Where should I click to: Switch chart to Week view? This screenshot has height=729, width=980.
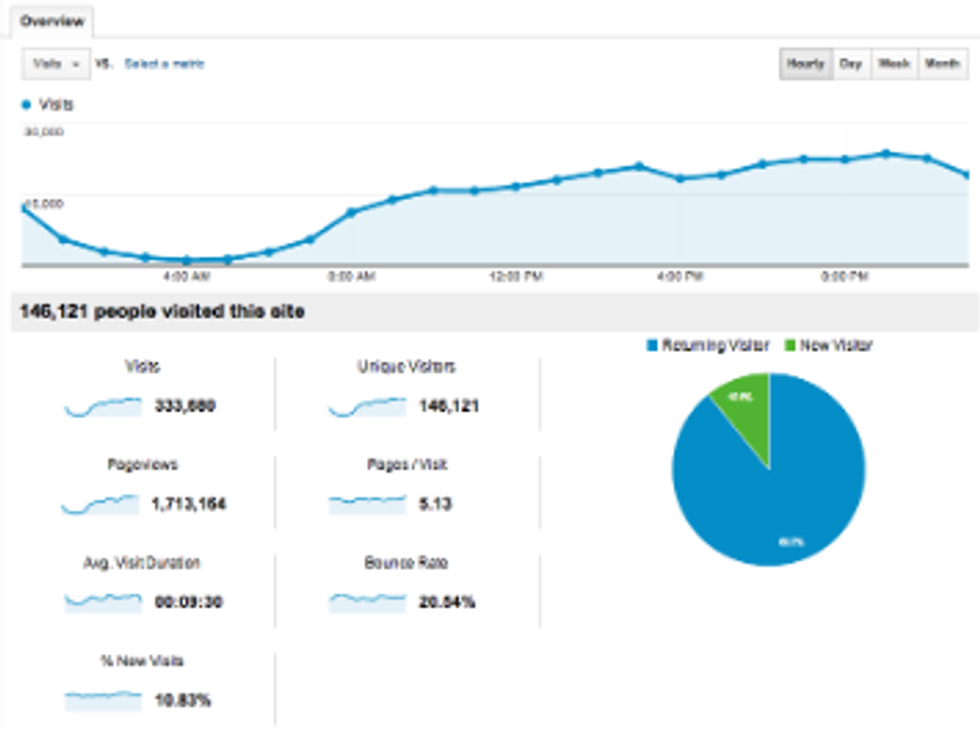(x=894, y=64)
